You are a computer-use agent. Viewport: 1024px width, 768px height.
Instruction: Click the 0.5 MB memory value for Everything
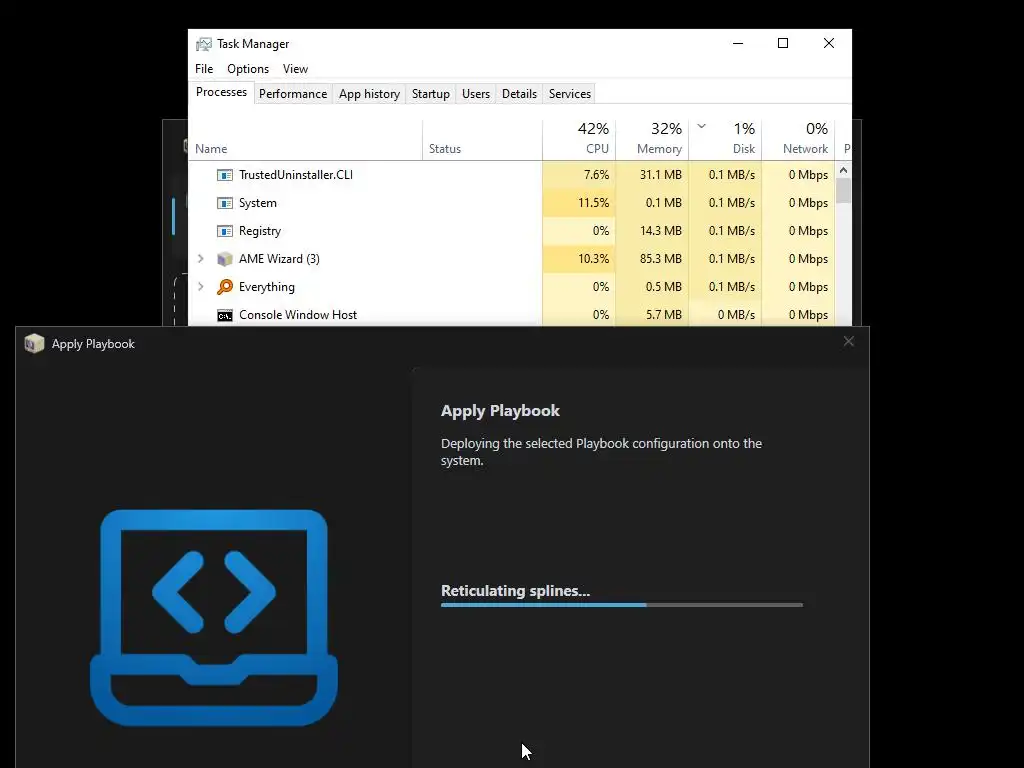[664, 287]
